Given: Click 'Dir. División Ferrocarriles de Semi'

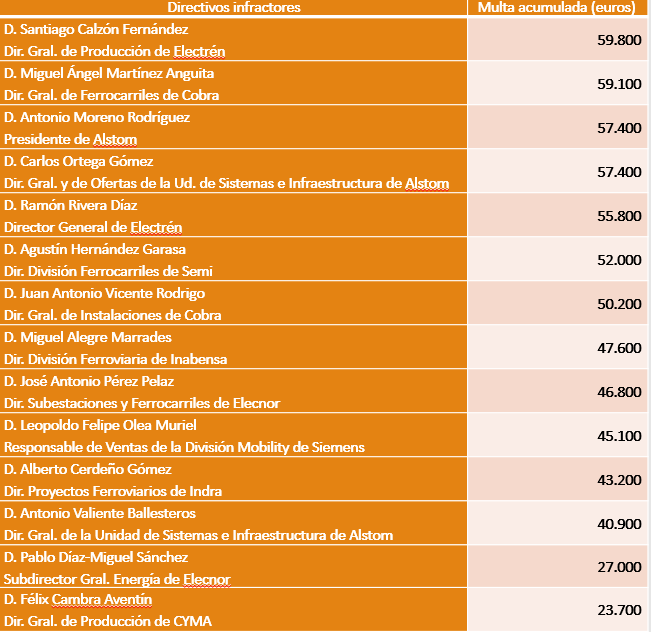Looking at the screenshot, I should click(x=108, y=272).
